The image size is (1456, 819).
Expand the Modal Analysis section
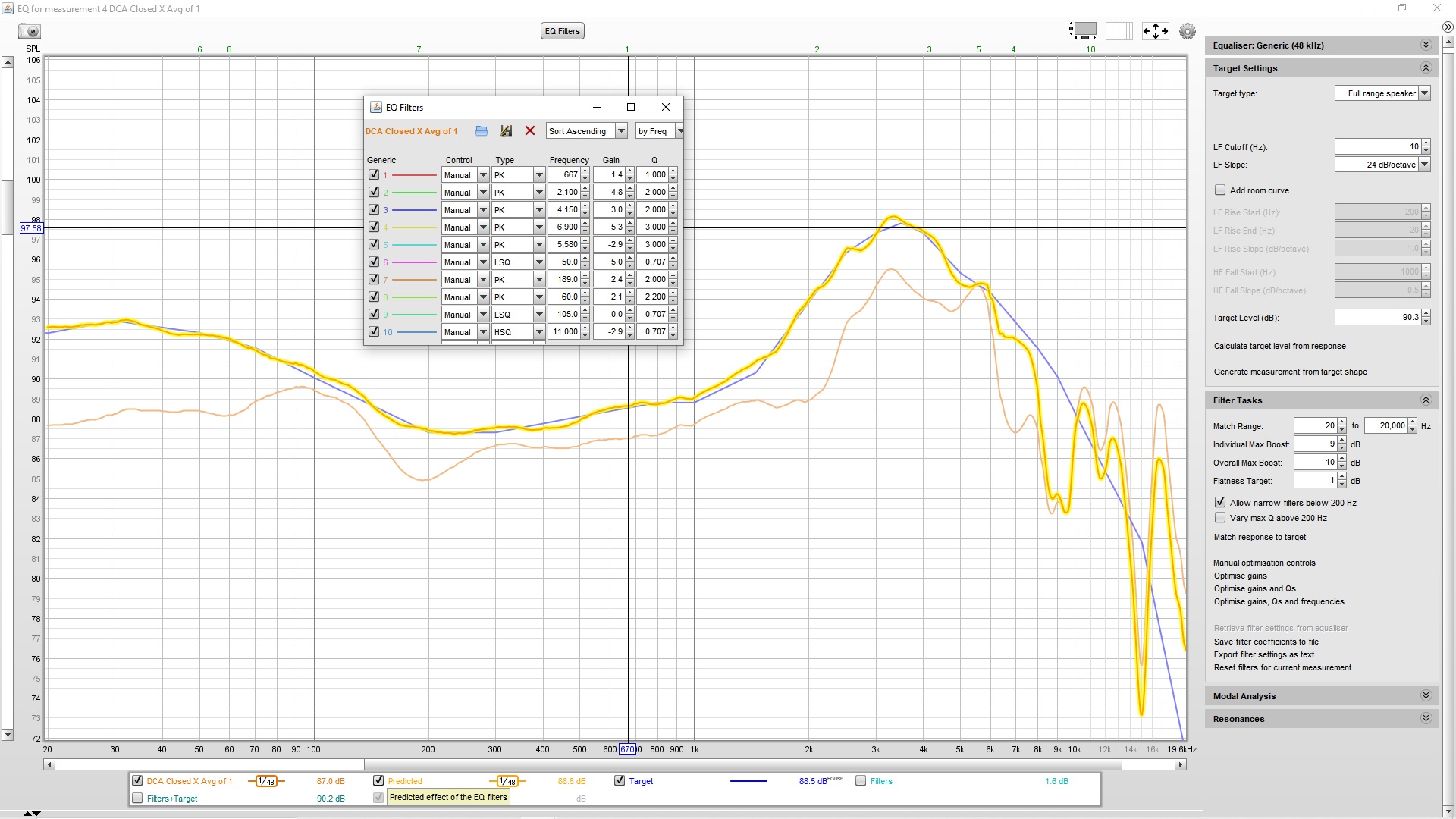coord(1426,696)
